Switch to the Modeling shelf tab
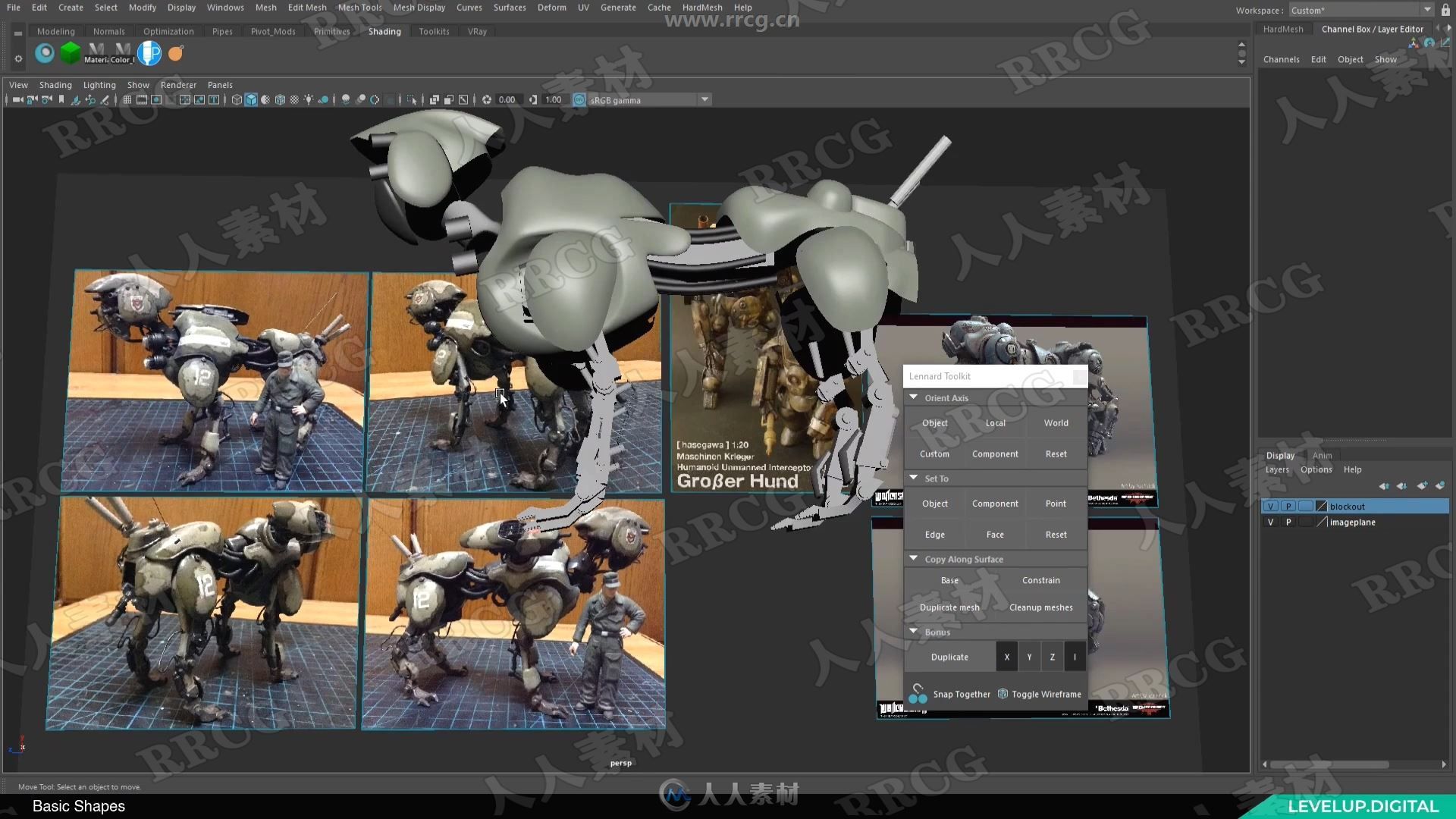 coord(56,31)
